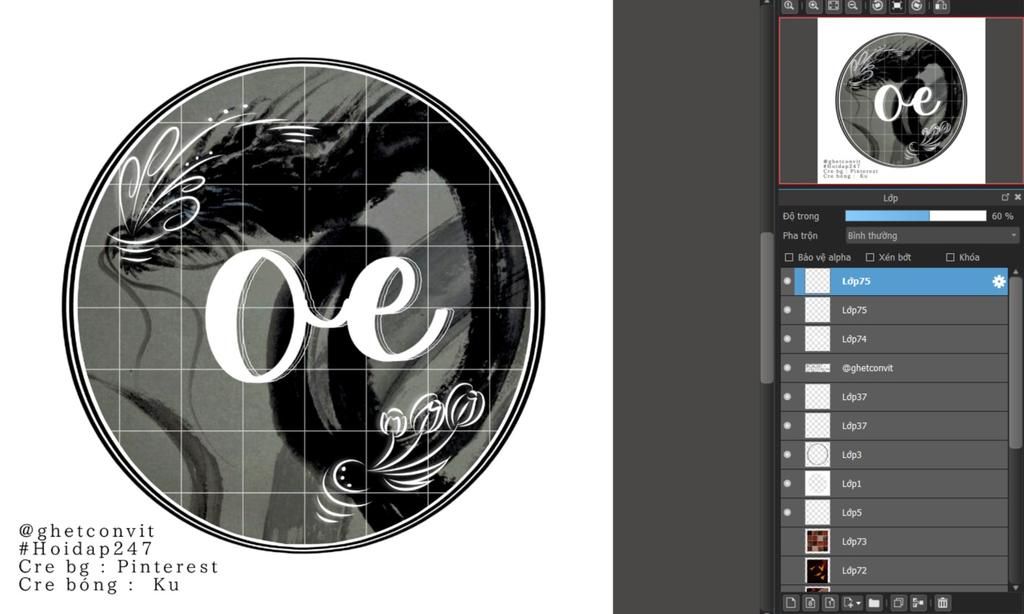Close the Lớp layer panel
1024x614 pixels.
tap(1017, 197)
